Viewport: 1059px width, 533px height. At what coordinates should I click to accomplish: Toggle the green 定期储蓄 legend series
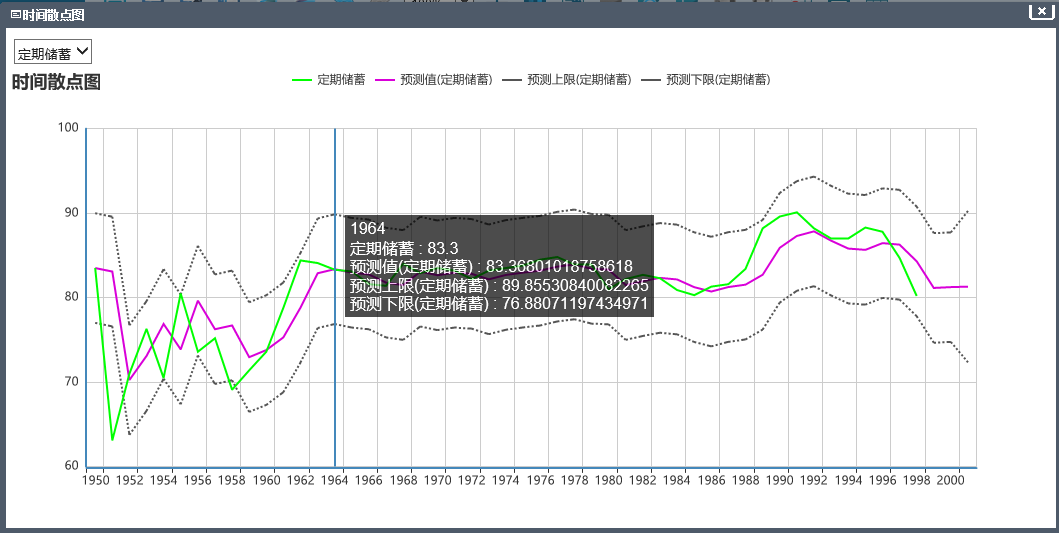pos(328,80)
